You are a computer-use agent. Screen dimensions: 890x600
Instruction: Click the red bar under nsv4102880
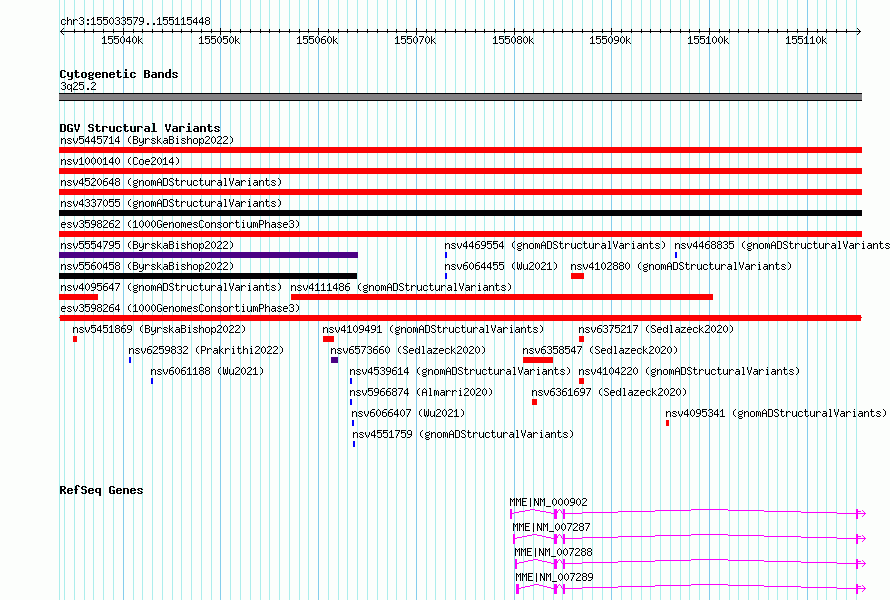(577, 276)
